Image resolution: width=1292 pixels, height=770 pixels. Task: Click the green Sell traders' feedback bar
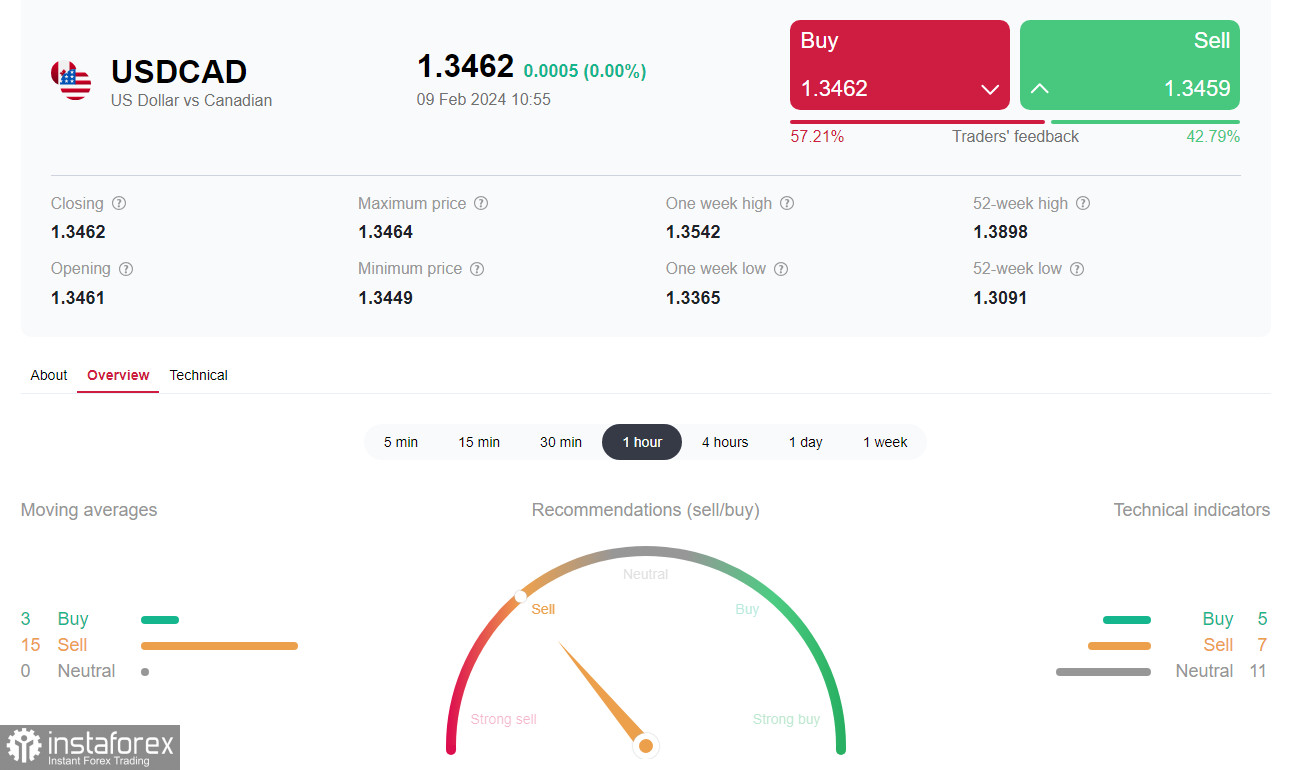click(1145, 122)
